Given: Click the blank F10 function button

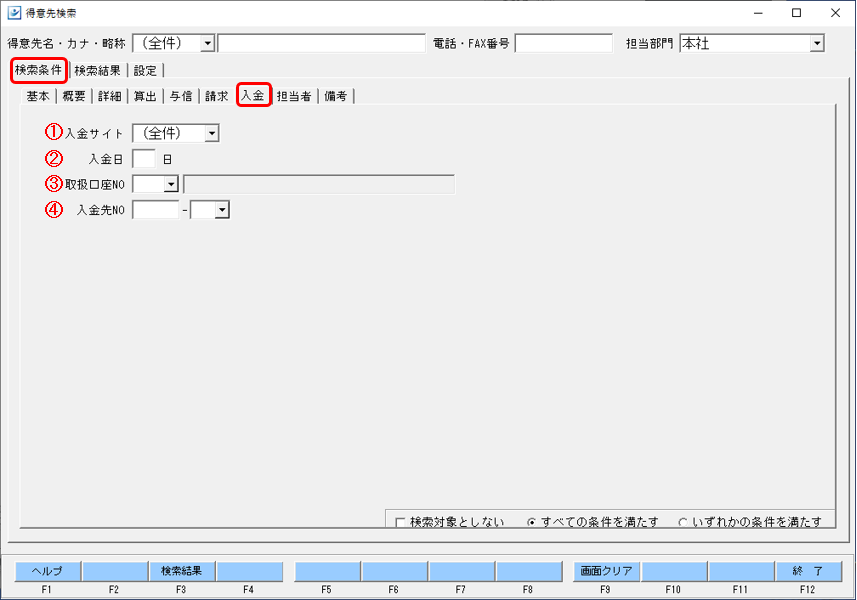Looking at the screenshot, I should pos(674,571).
